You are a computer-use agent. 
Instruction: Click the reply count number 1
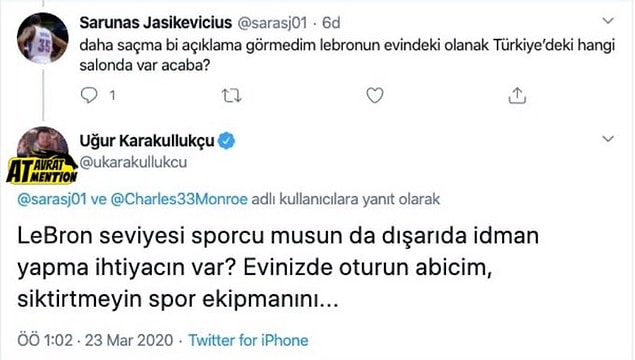113,96
